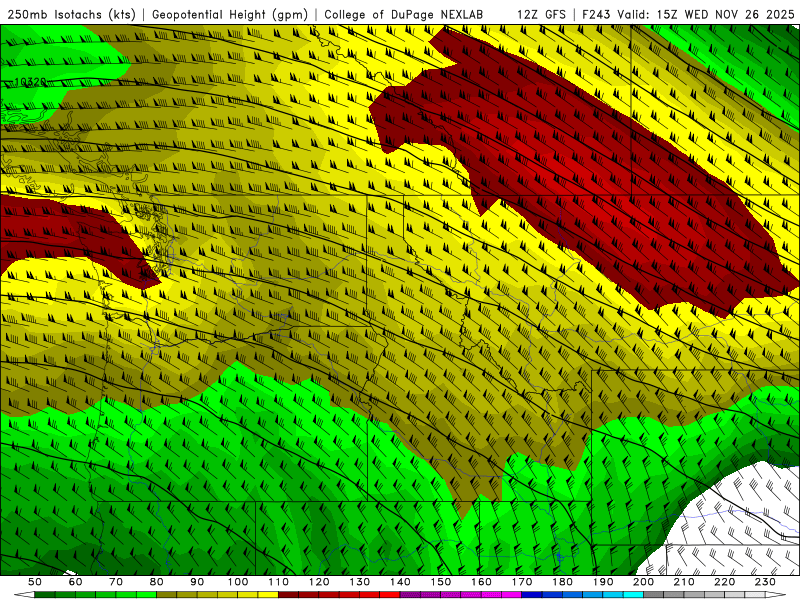800x600 pixels.
Task: Pick the bright red swatch below the 130 label
Action: [x=370, y=595]
